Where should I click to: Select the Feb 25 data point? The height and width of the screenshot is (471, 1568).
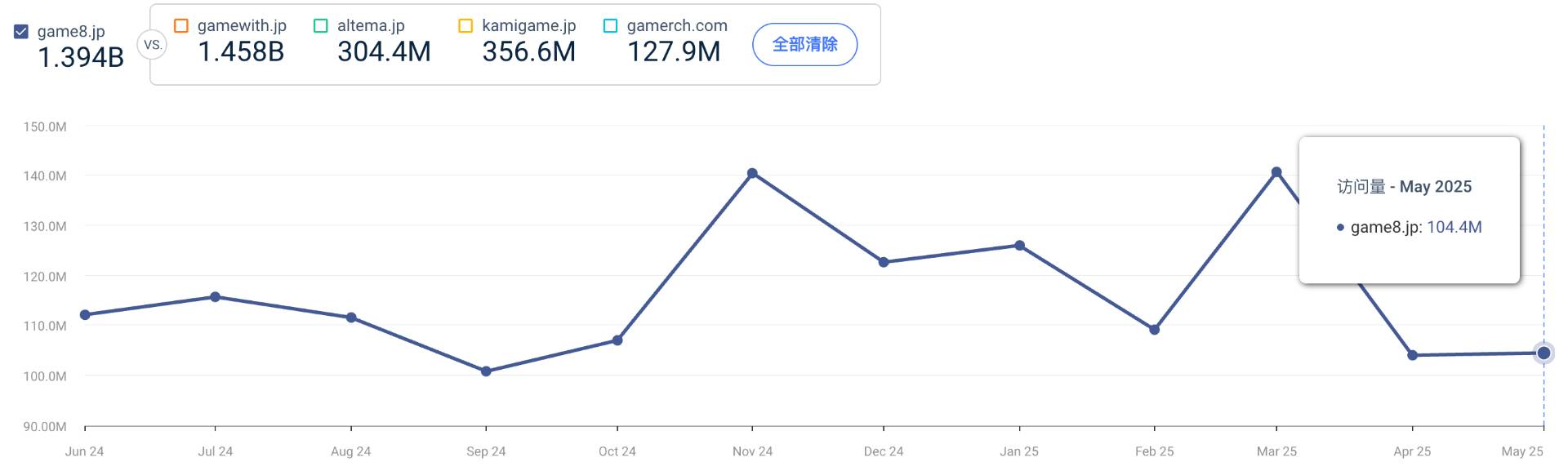pyautogui.click(x=1154, y=330)
